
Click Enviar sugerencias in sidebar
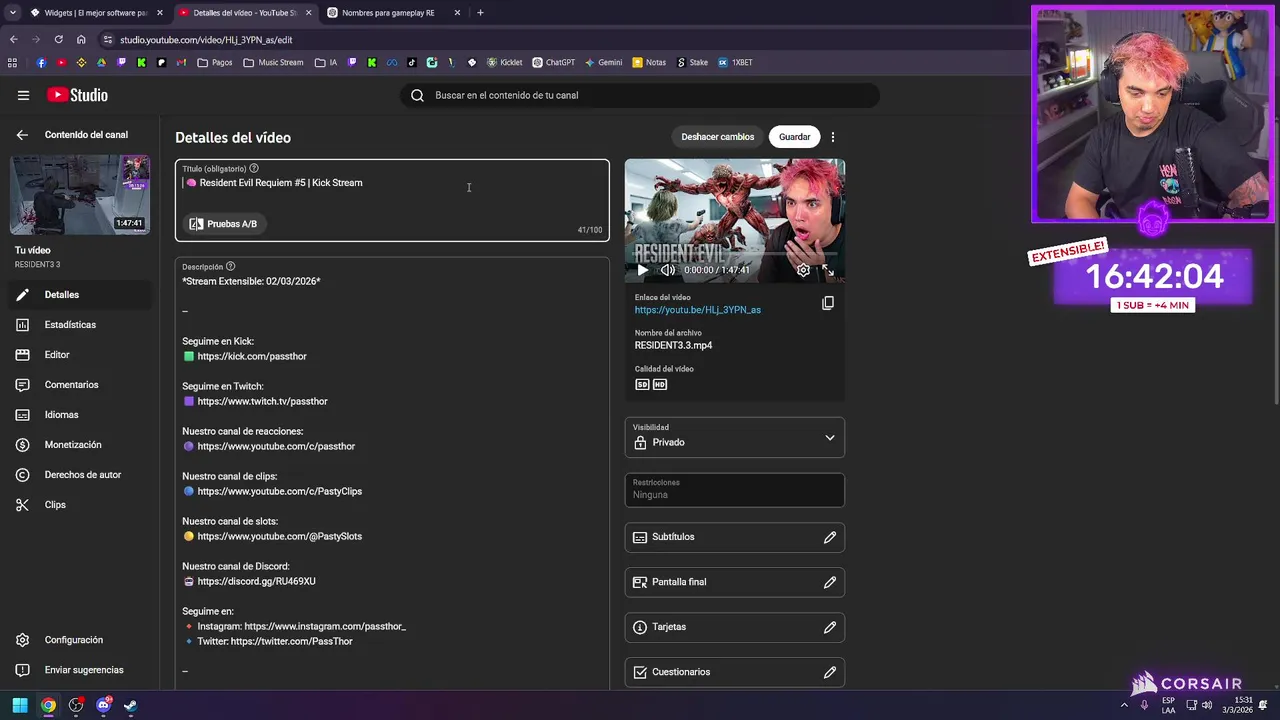(80, 670)
